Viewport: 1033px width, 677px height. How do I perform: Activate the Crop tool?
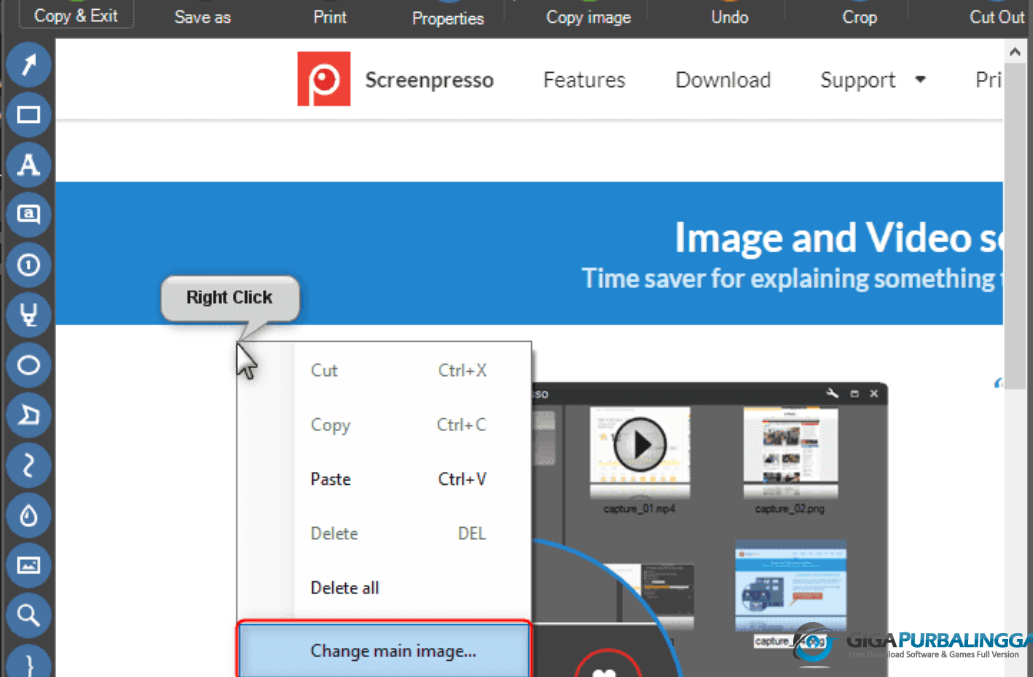click(859, 16)
